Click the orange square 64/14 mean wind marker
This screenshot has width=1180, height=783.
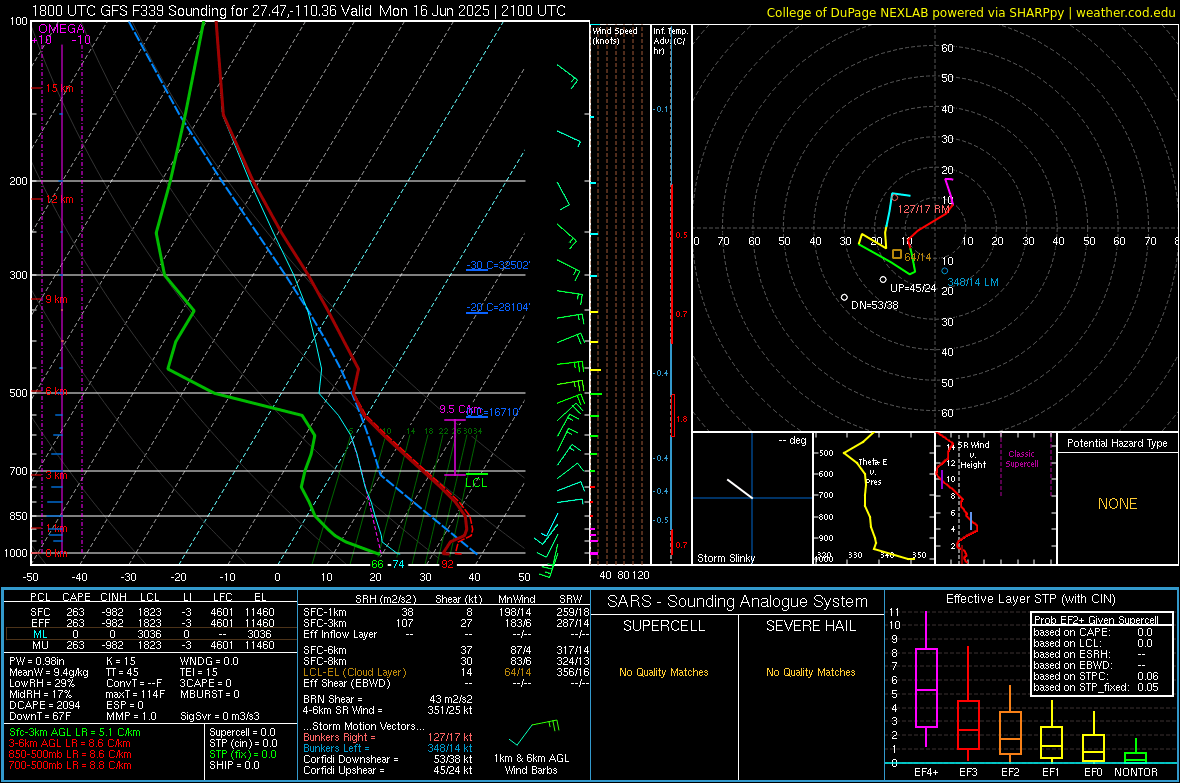point(897,254)
